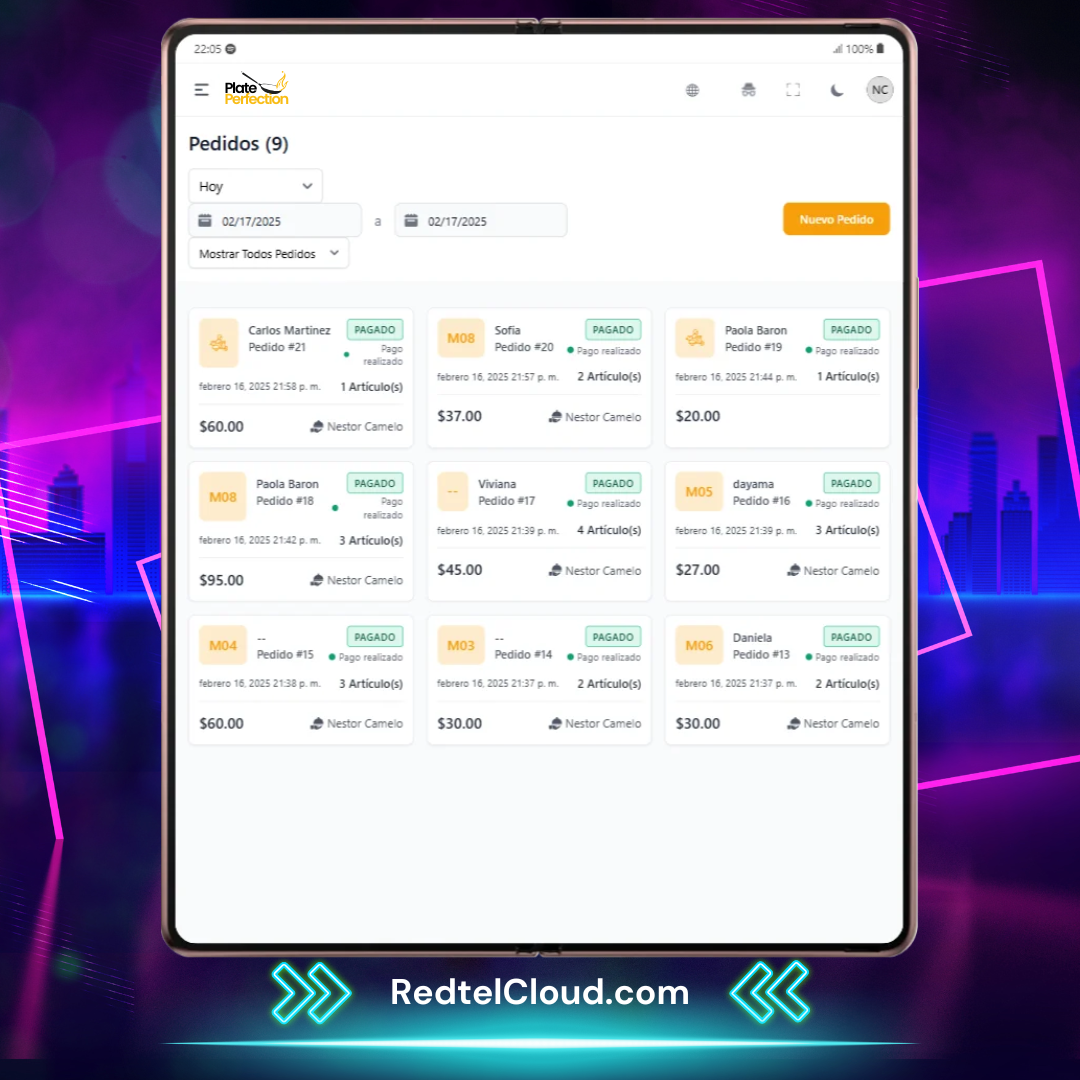Enter fullscreen mode via header icon

pyautogui.click(x=793, y=90)
